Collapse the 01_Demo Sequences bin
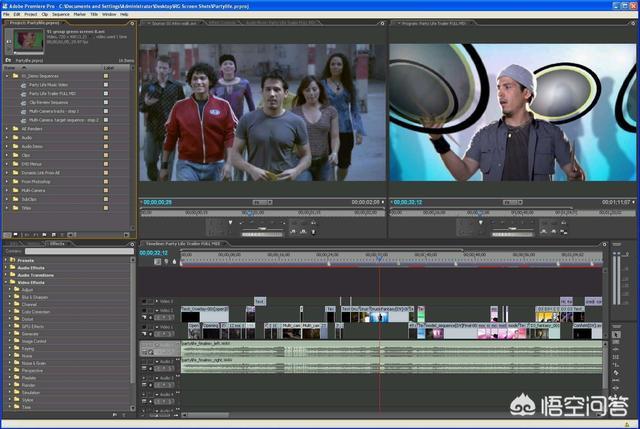 [7, 76]
